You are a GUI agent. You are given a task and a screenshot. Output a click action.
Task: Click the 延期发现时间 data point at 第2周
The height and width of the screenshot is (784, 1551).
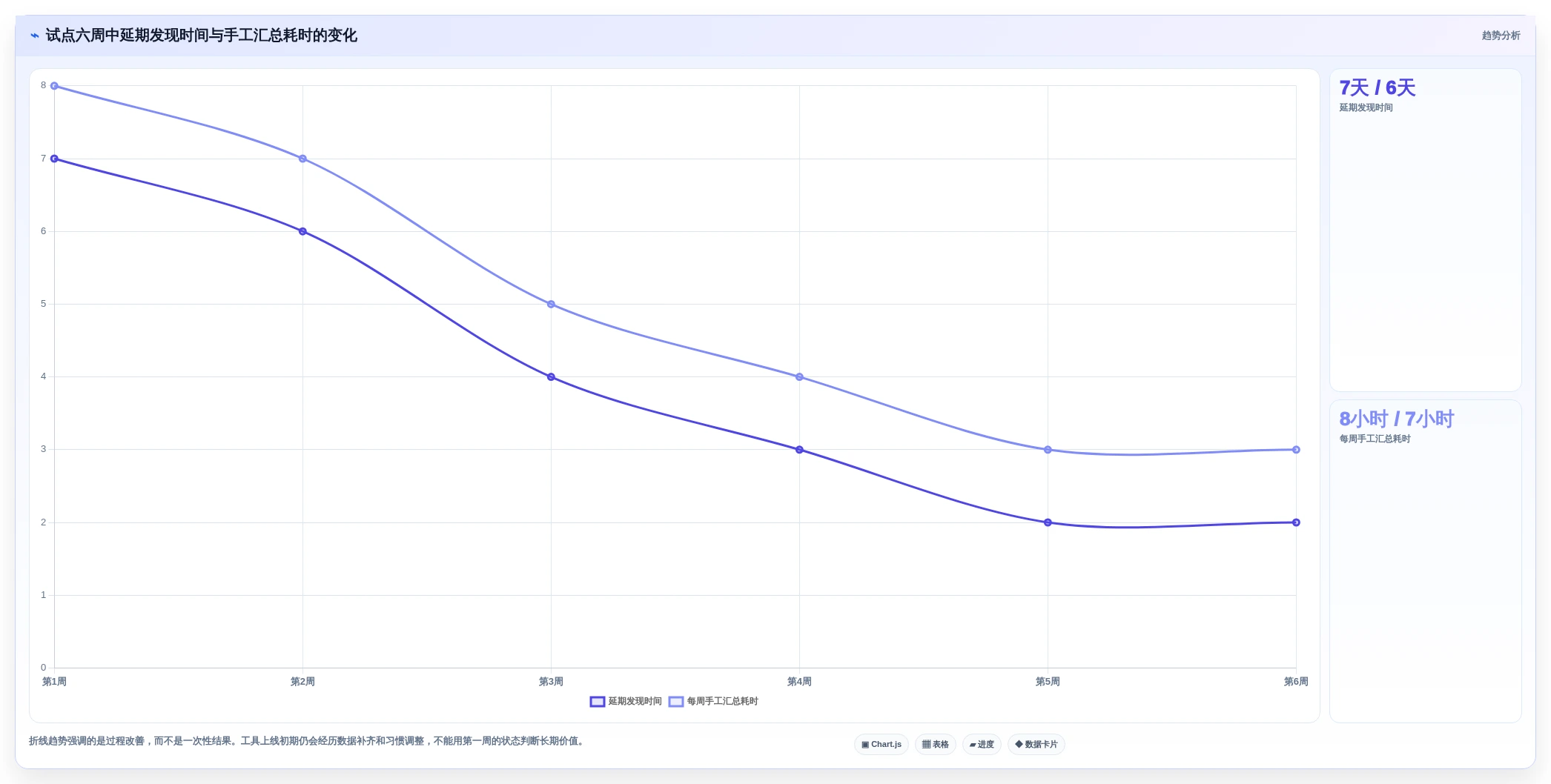tap(302, 231)
